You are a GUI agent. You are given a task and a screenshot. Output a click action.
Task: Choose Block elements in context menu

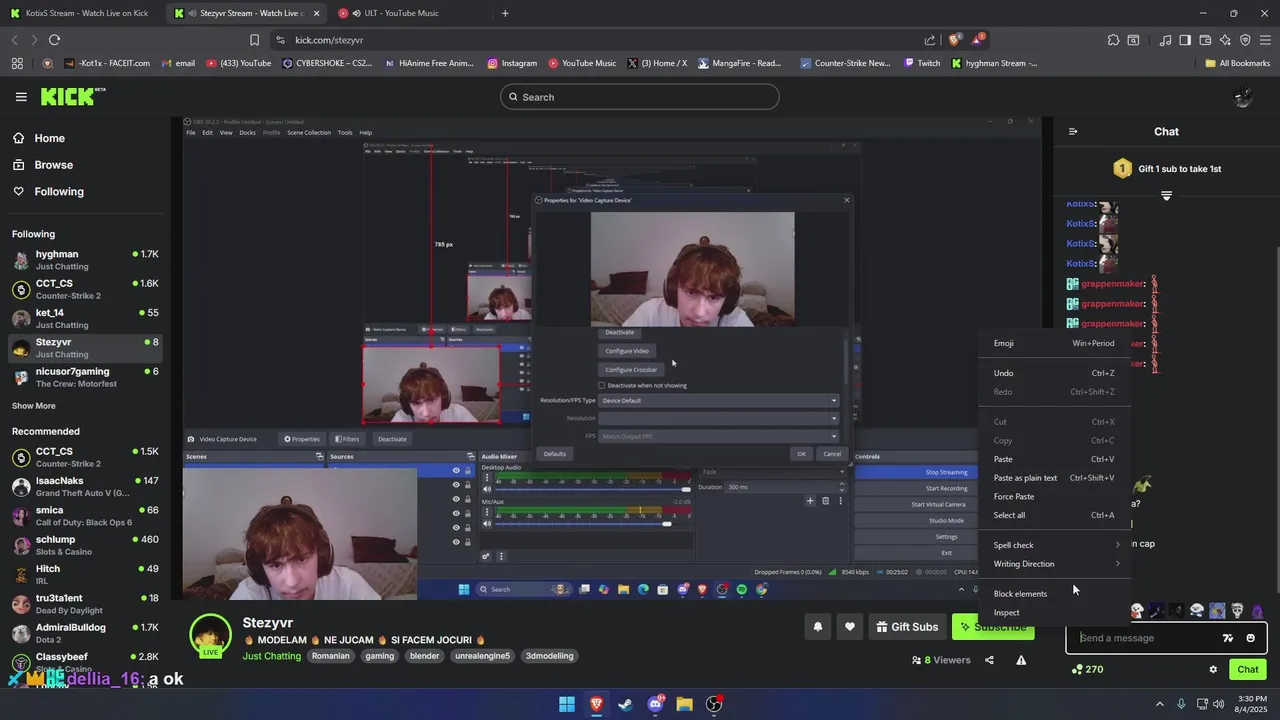[x=1055, y=594]
